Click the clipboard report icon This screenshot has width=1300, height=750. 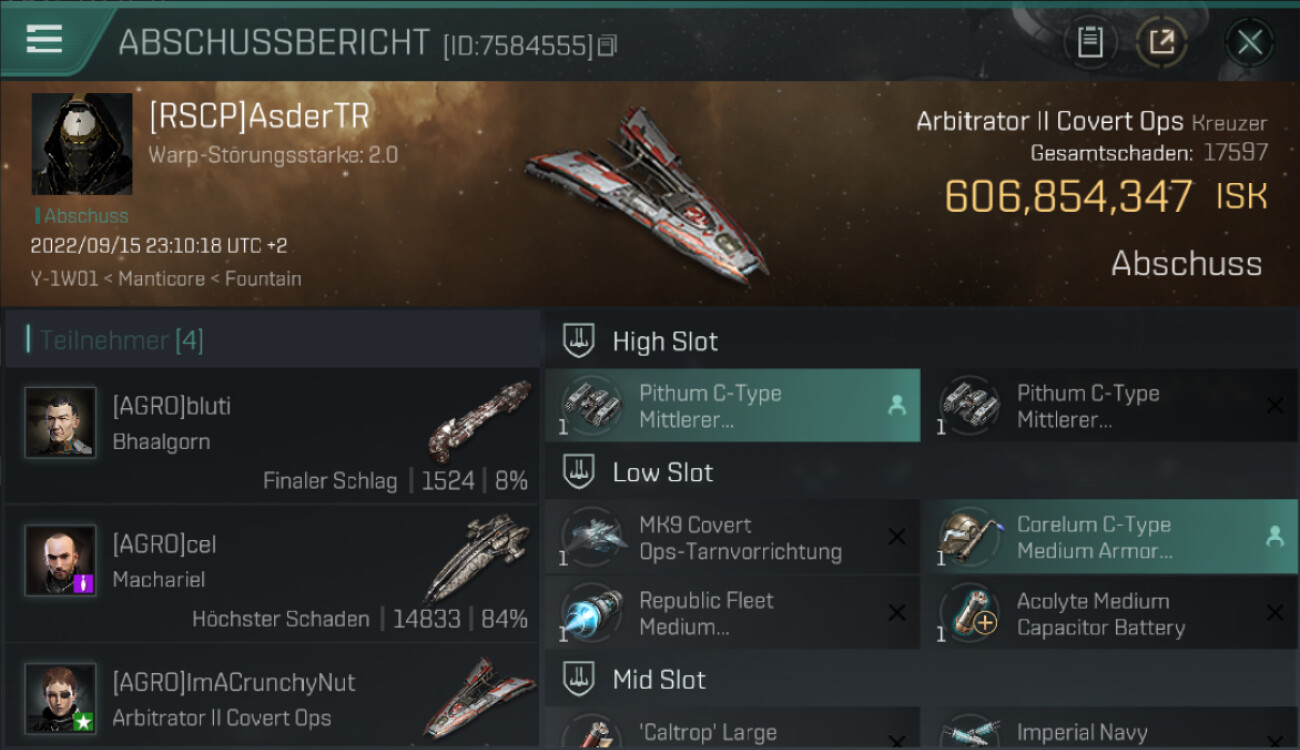pyautogui.click(x=1090, y=42)
